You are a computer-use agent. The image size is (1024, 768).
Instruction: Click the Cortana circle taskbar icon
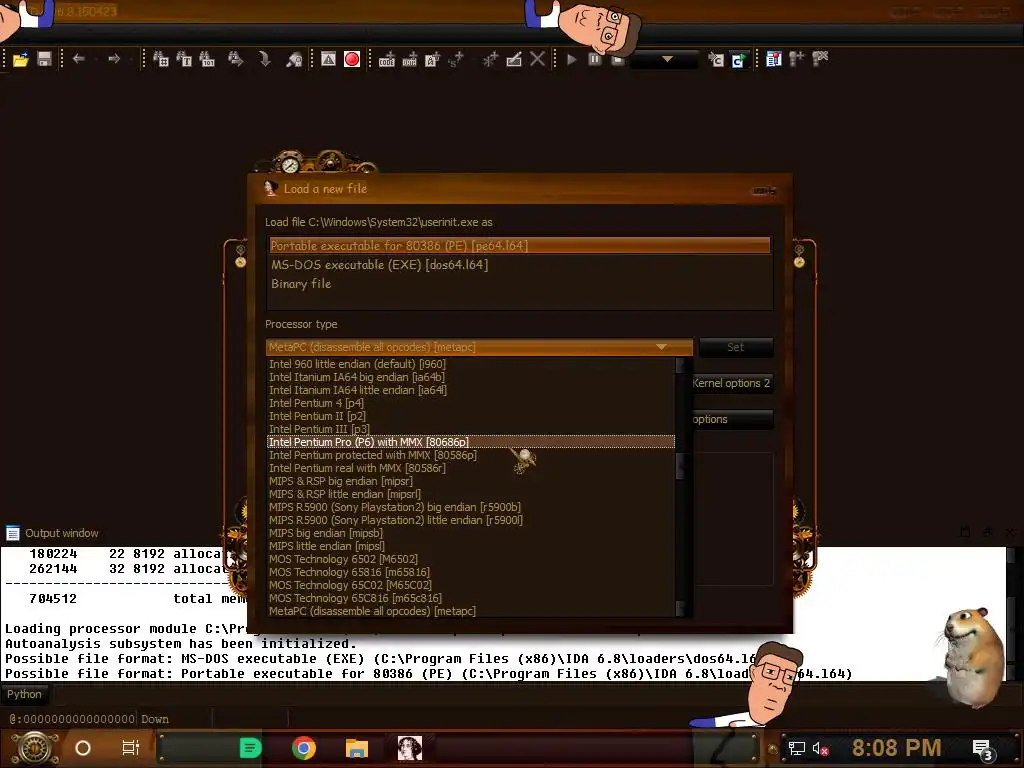(83, 748)
